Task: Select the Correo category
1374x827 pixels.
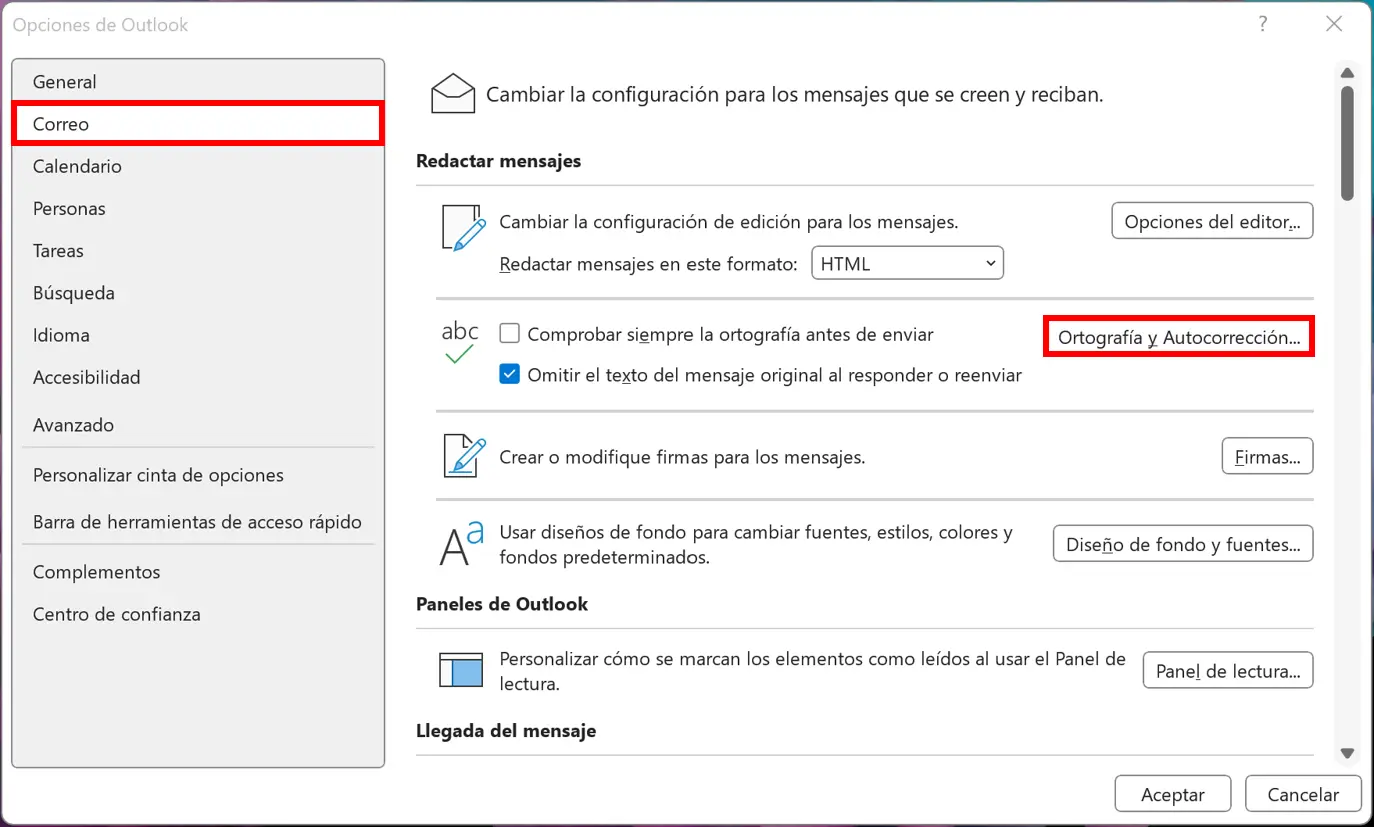Action: (198, 124)
